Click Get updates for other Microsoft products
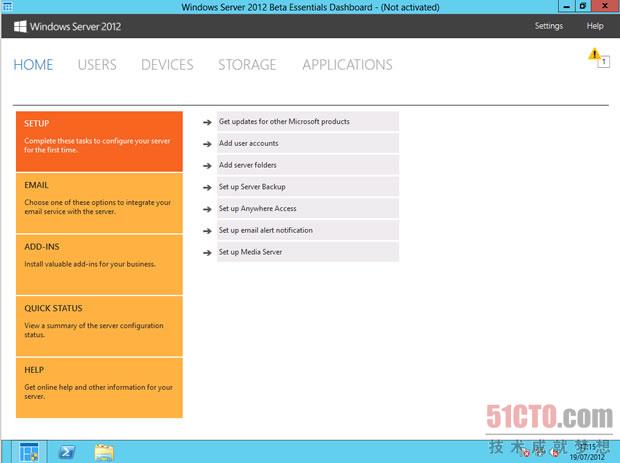620x463 pixels. pyautogui.click(x=284, y=122)
